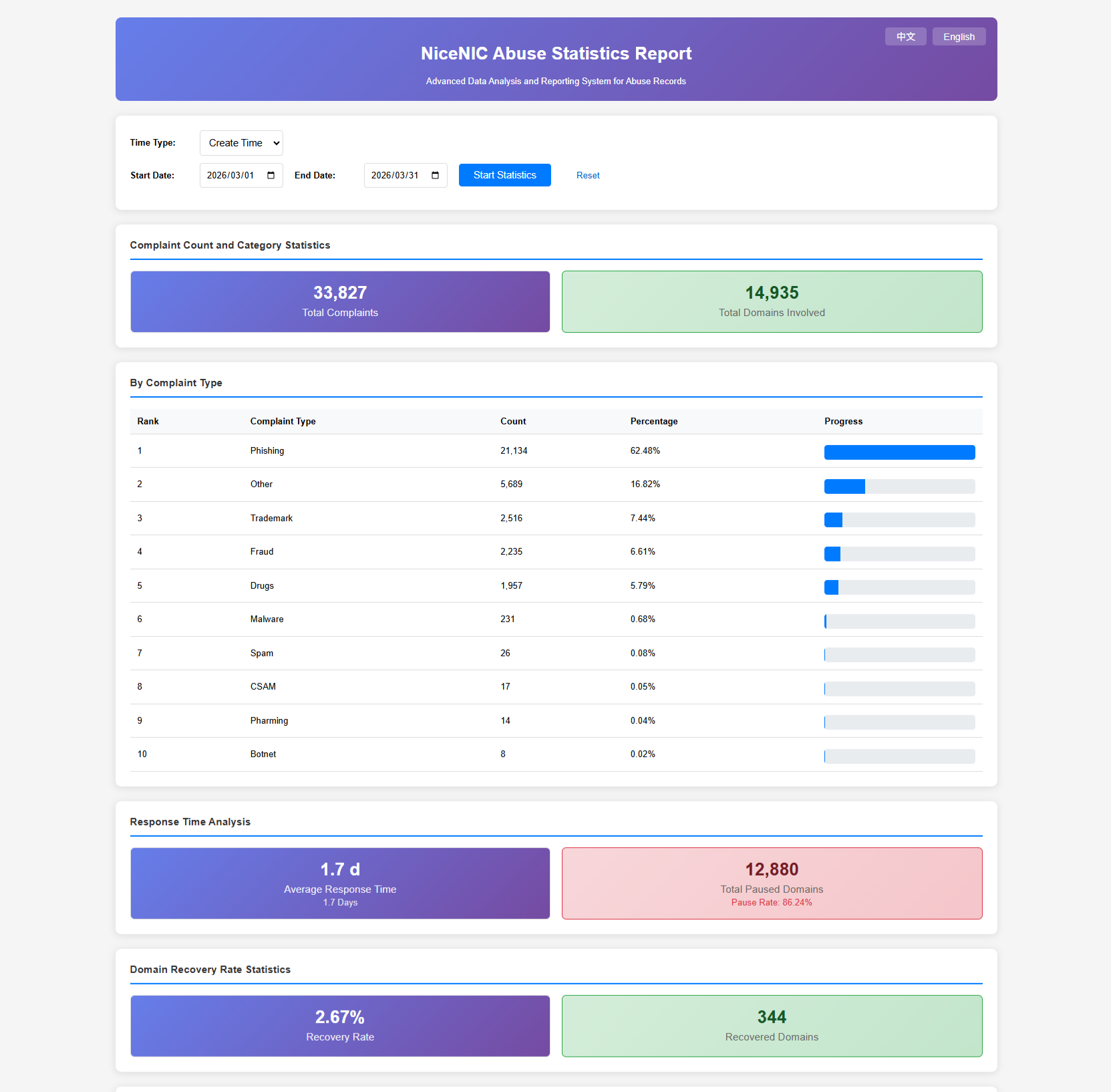Select the Average Response Time card
Image resolution: width=1111 pixels, height=1092 pixels.
[x=340, y=883]
